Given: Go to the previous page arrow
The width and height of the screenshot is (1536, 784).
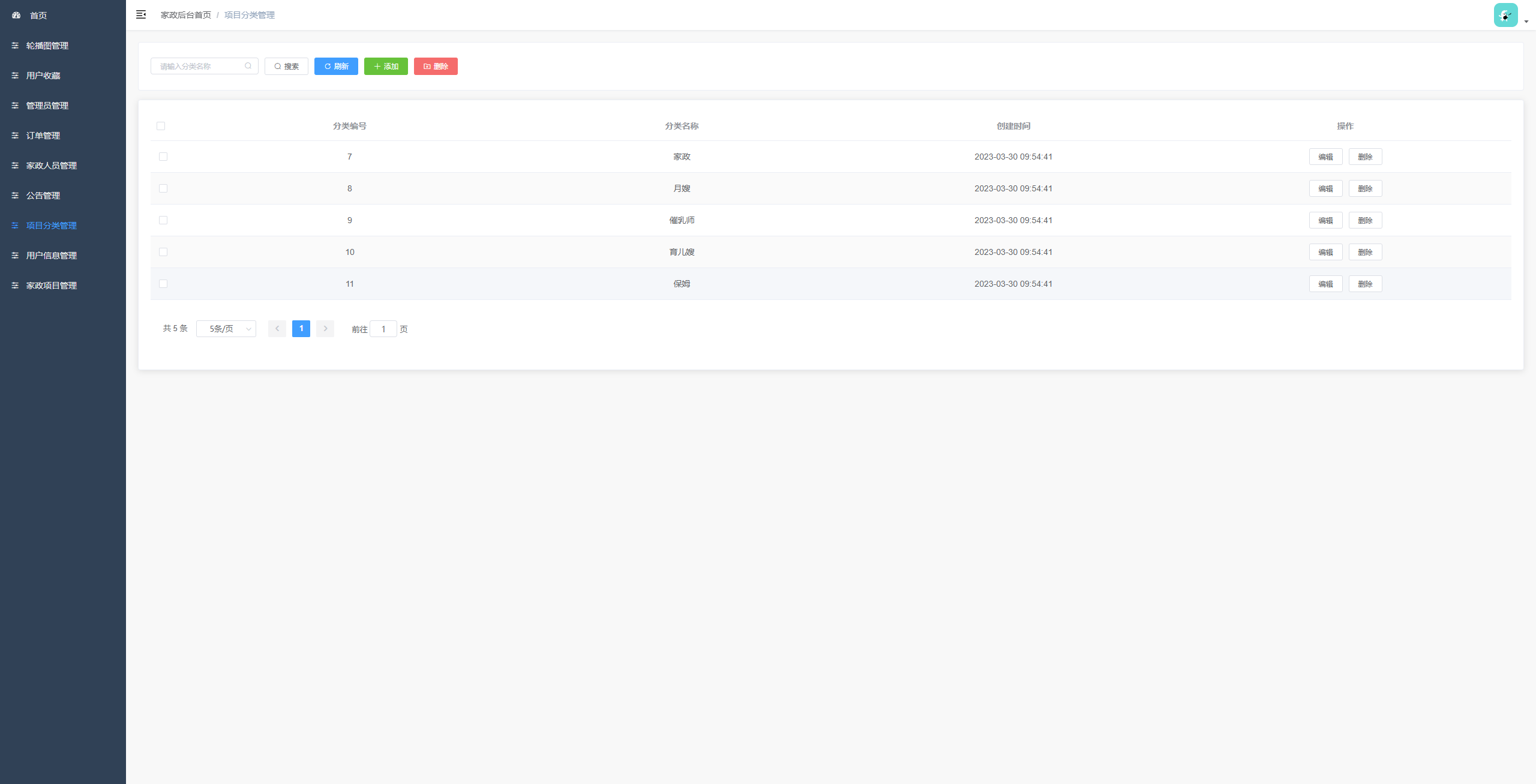Looking at the screenshot, I should click(x=277, y=329).
